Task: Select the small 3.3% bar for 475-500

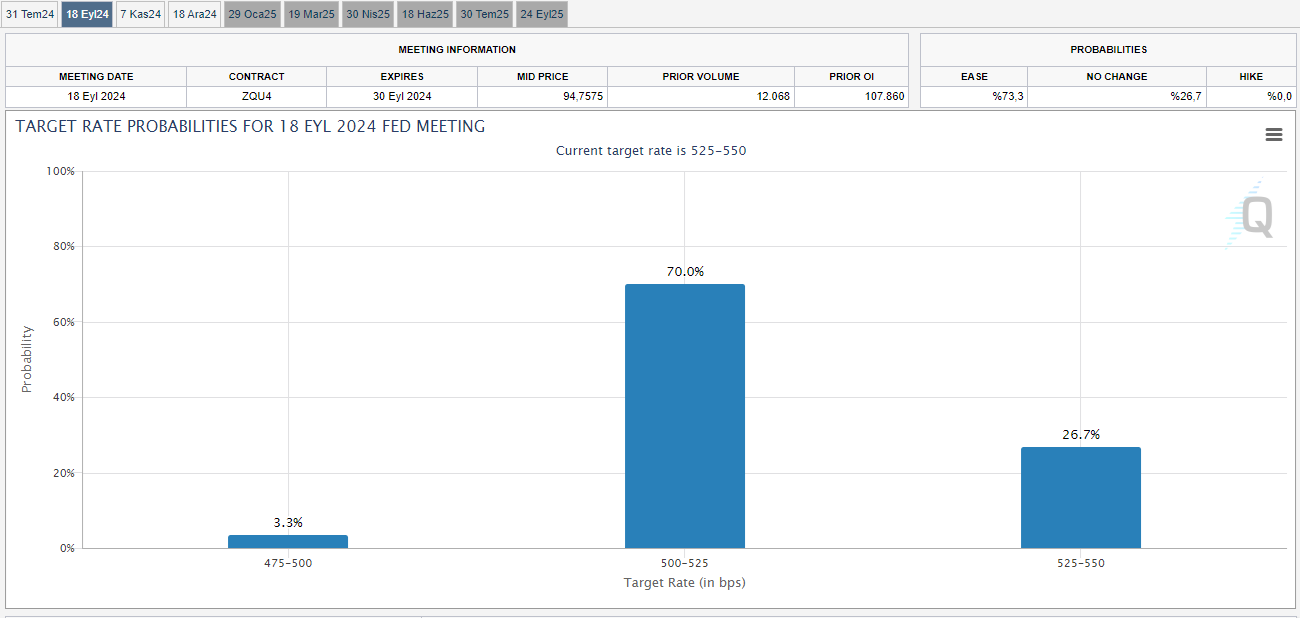Action: click(288, 541)
